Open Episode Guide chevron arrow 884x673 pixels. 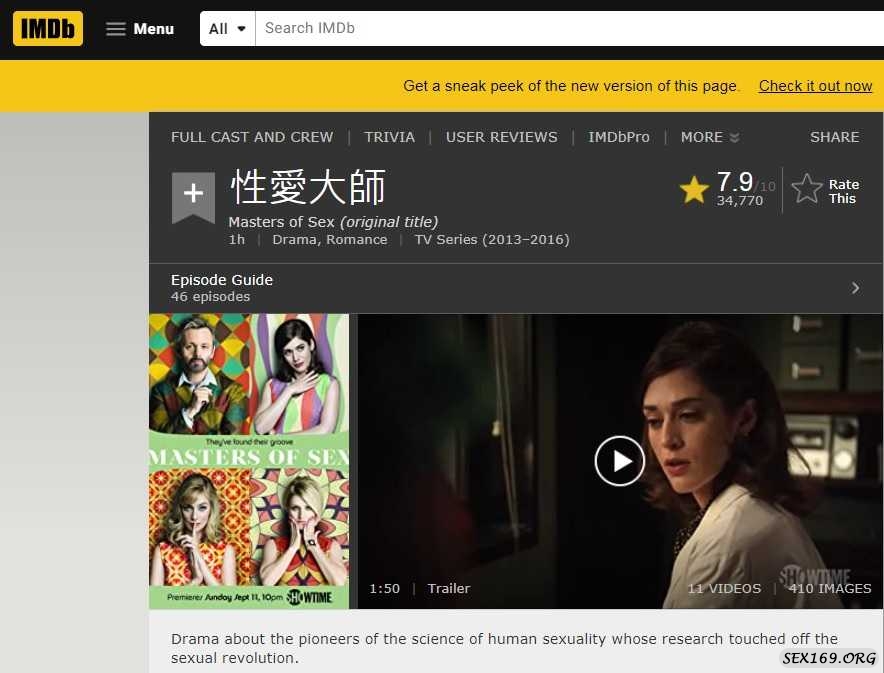pyautogui.click(x=855, y=288)
